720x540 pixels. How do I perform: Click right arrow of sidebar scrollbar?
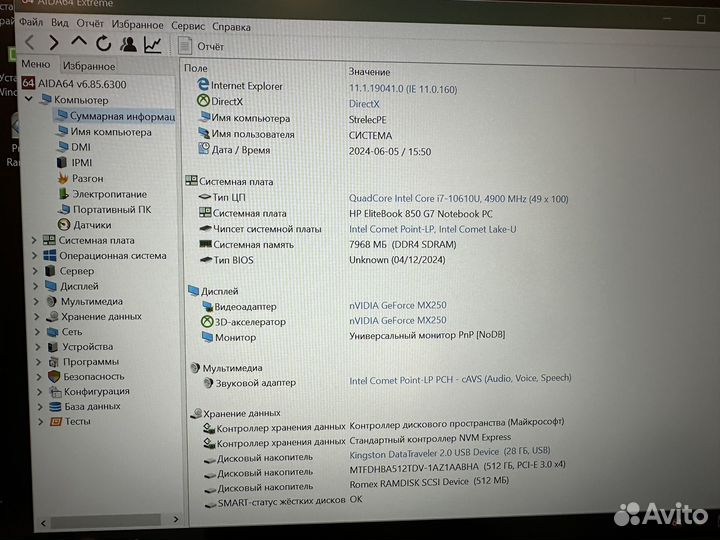coord(176,519)
